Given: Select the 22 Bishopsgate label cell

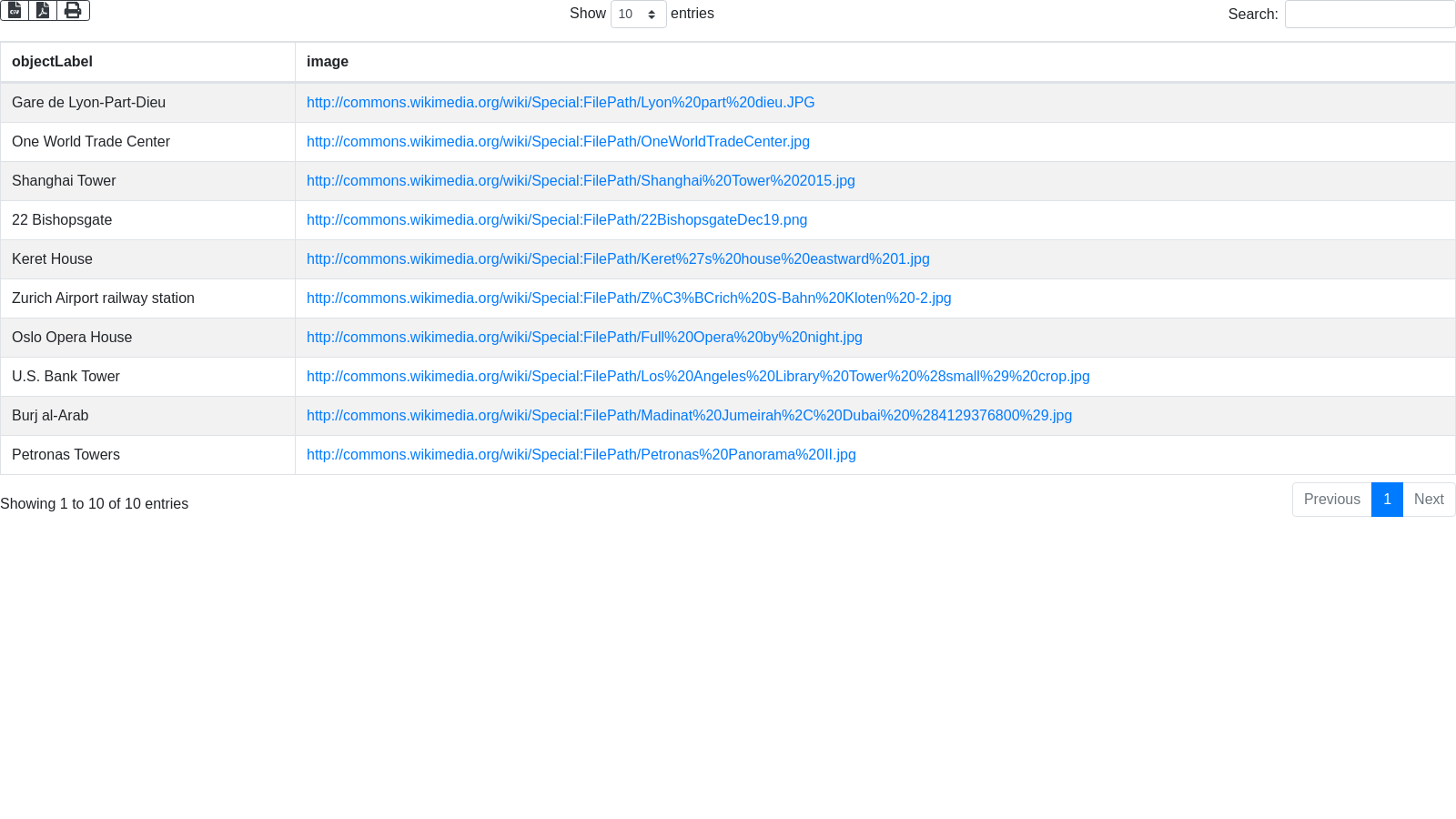Looking at the screenshot, I should 147,220.
